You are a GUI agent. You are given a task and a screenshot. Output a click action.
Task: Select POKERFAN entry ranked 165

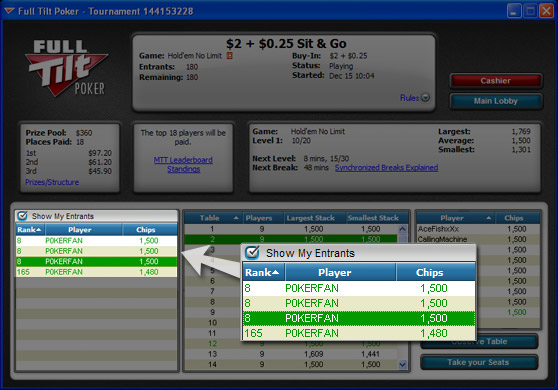point(96,272)
